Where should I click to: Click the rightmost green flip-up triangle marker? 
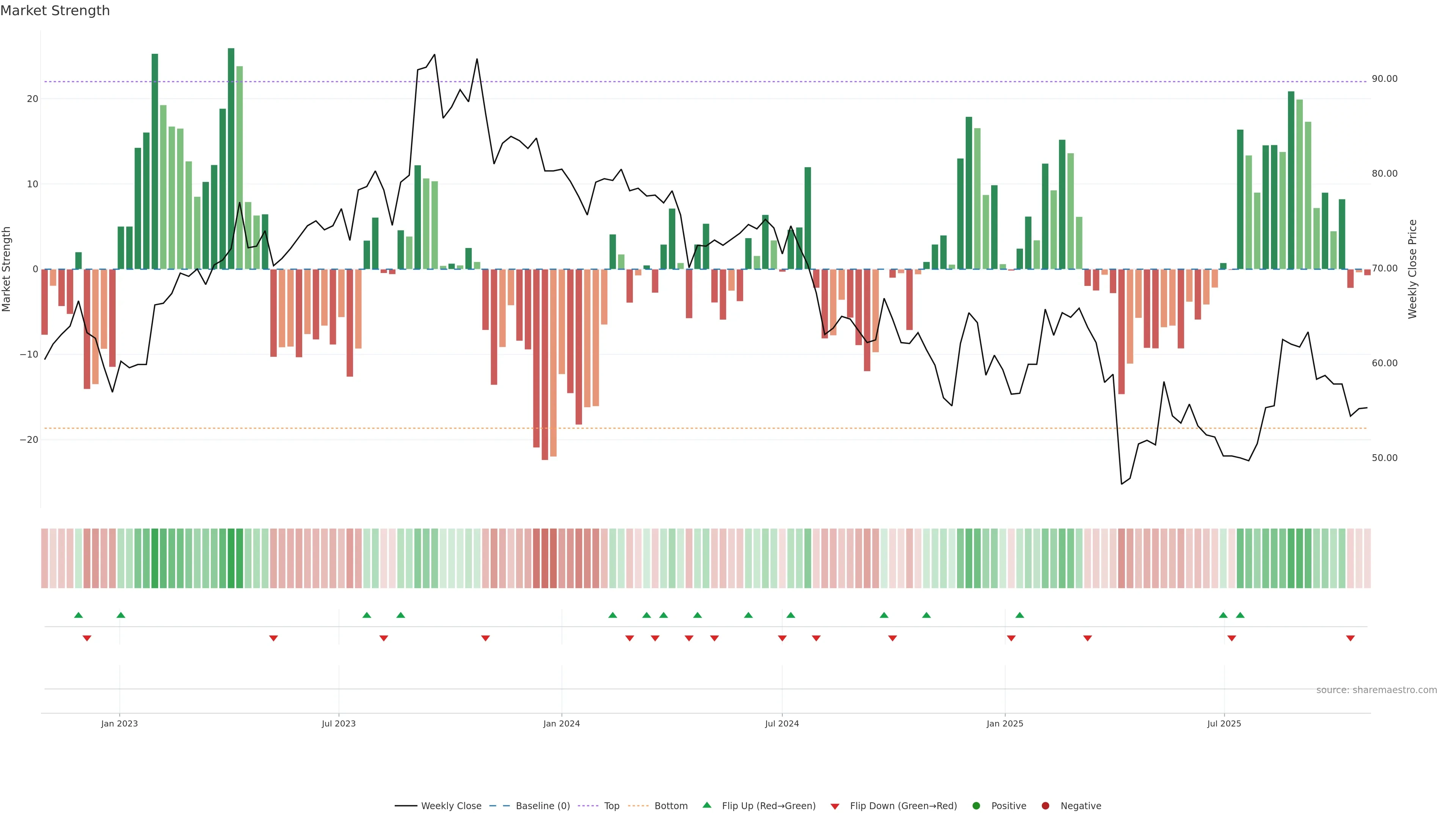[1240, 615]
